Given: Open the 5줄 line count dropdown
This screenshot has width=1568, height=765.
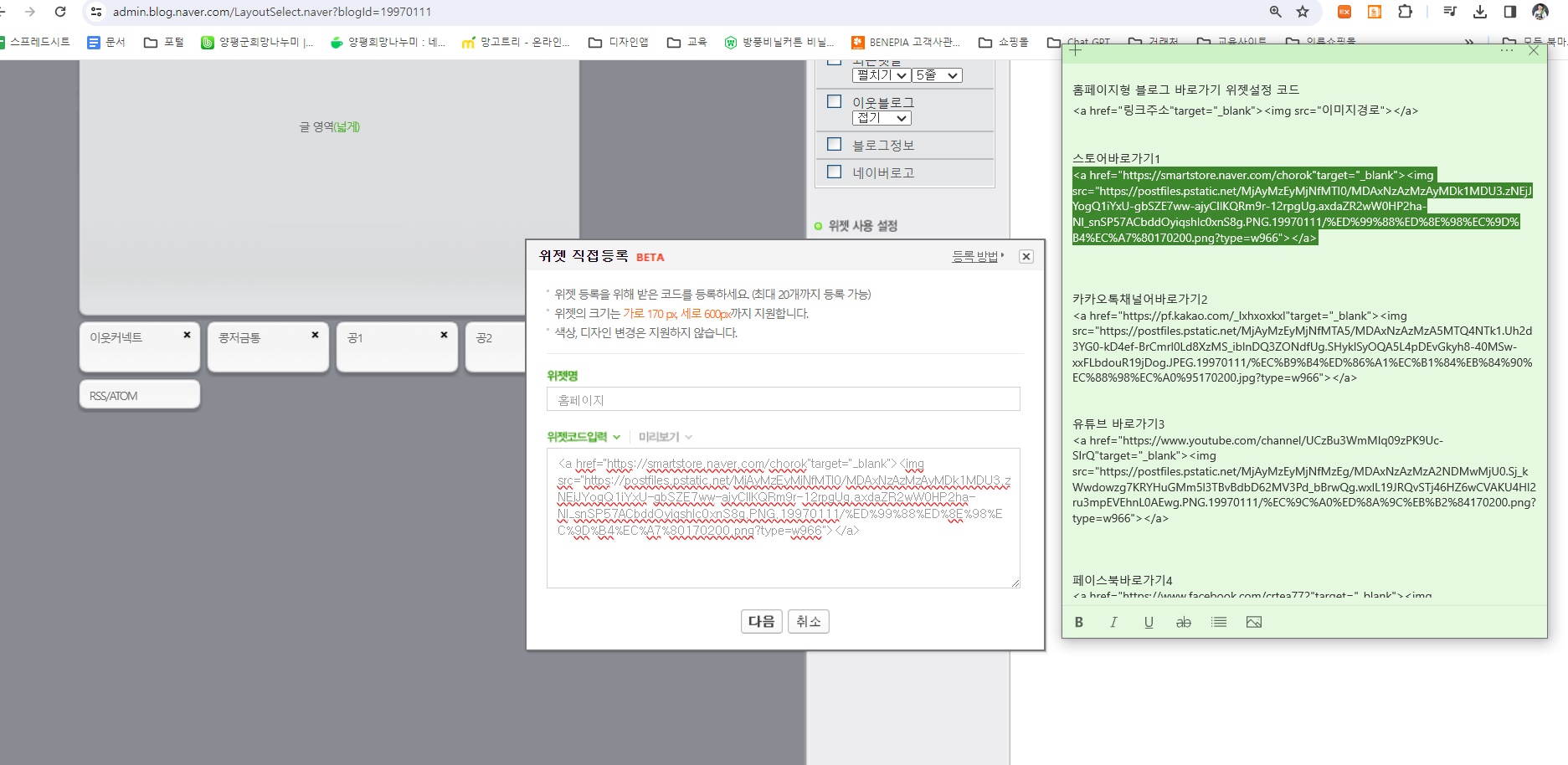Looking at the screenshot, I should [936, 75].
